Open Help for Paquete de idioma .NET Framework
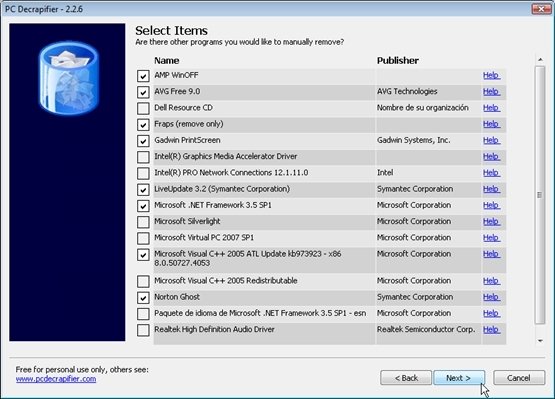This screenshot has height=399, width=555. click(491, 313)
